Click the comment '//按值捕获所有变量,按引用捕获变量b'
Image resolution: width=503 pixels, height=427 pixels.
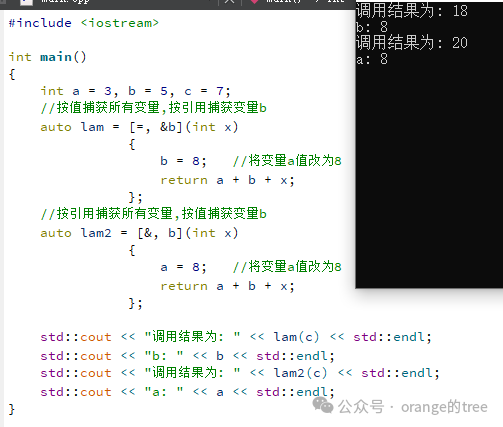(x=153, y=108)
